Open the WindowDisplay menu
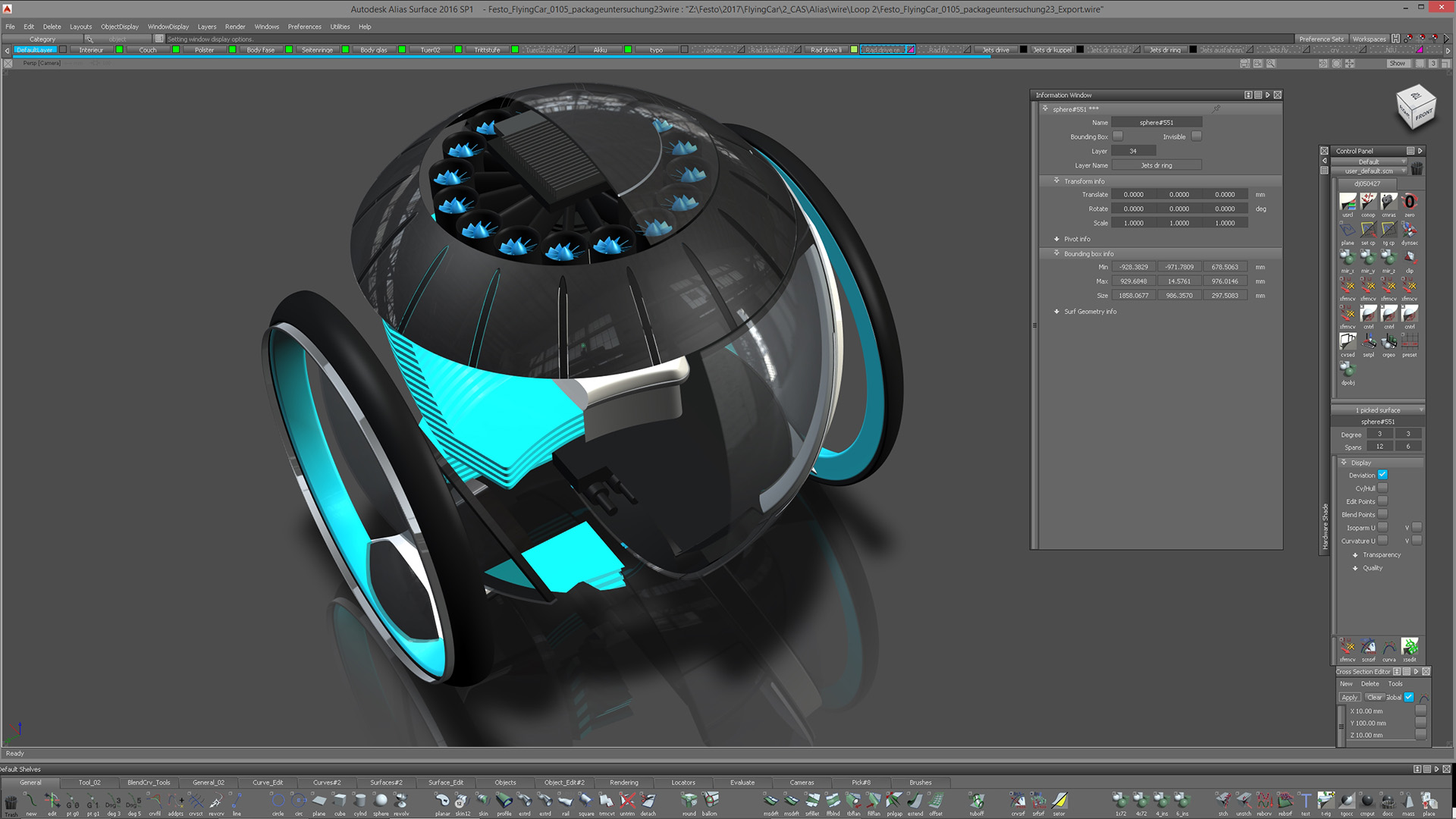Image resolution: width=1456 pixels, height=819 pixels. pos(168,27)
